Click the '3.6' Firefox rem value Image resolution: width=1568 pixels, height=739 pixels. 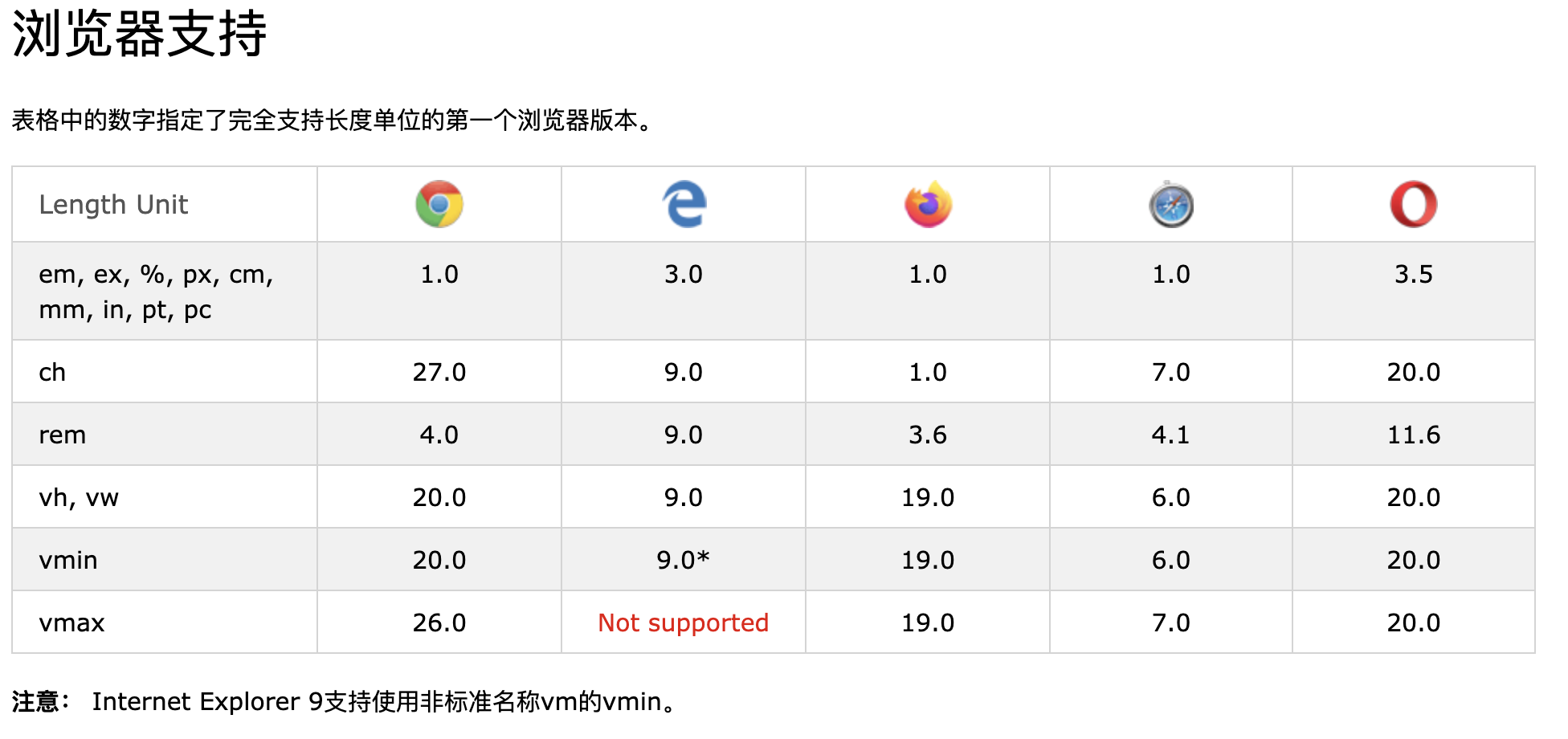[x=928, y=435]
